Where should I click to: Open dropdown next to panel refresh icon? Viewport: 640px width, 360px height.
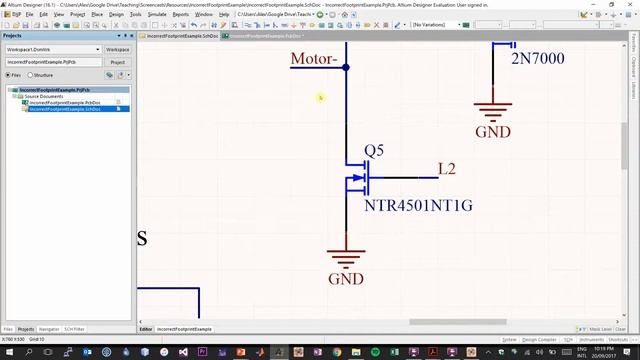129,75
